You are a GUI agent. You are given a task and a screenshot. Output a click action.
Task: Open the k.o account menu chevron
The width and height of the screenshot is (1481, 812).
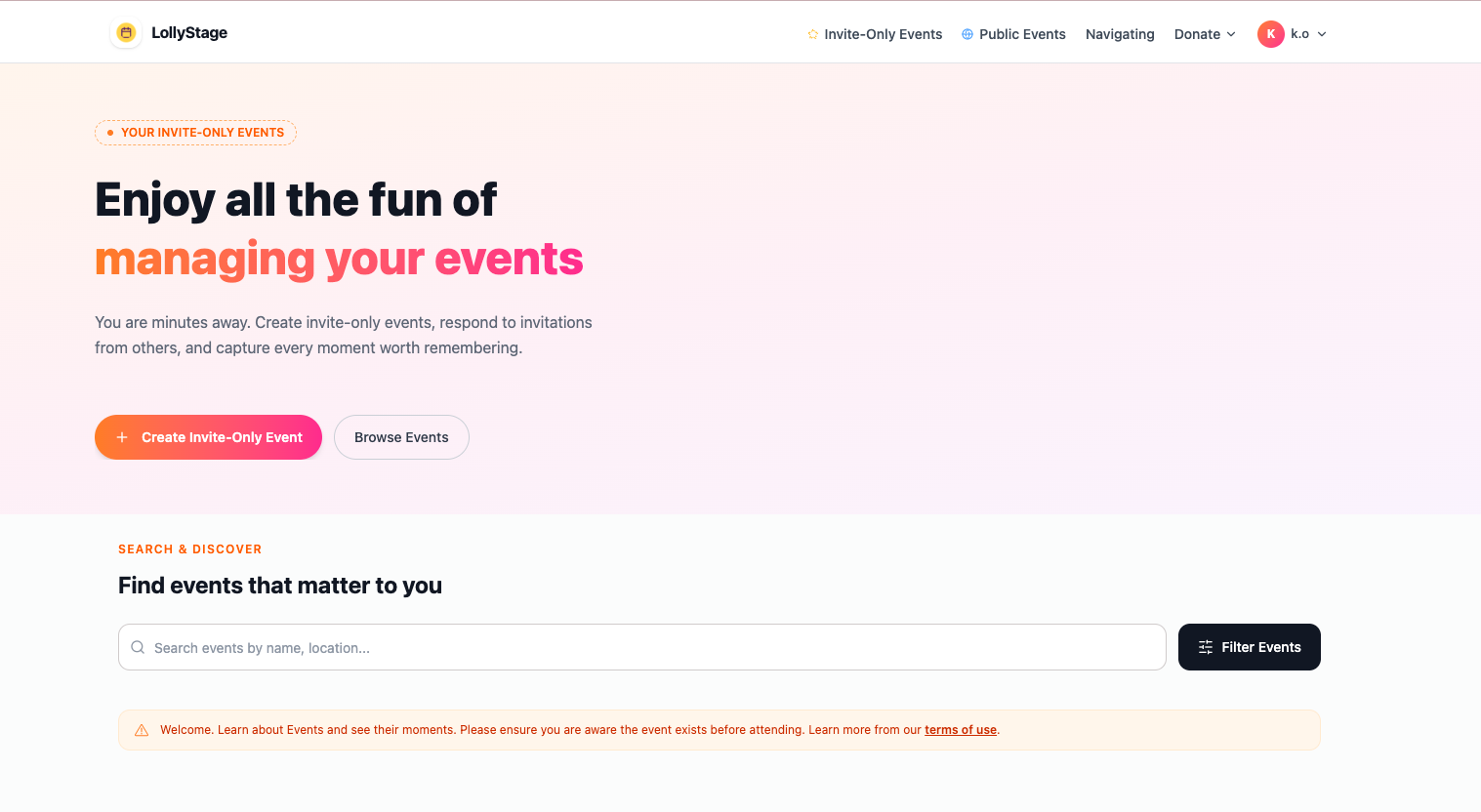pyautogui.click(x=1322, y=34)
